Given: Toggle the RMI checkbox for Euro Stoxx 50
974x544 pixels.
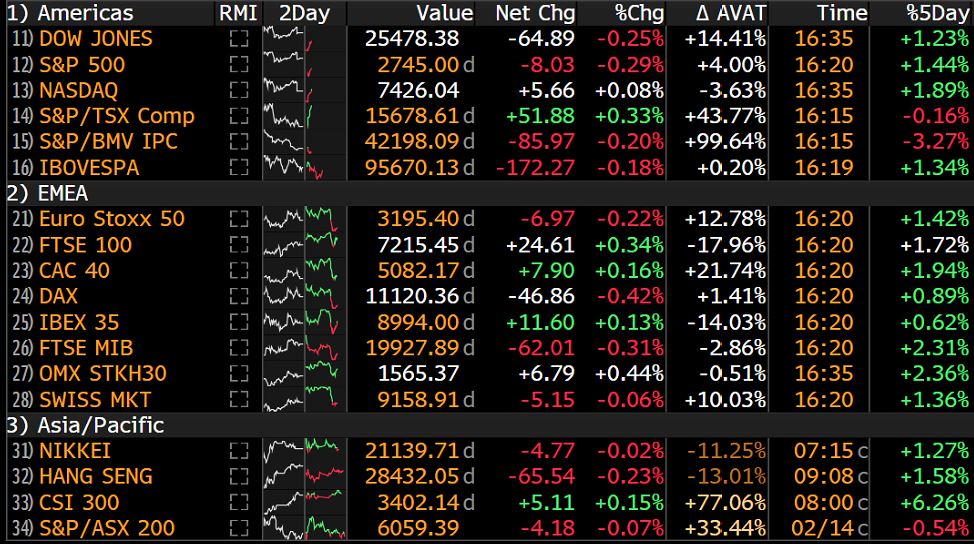Looking at the screenshot, I should 239,219.
